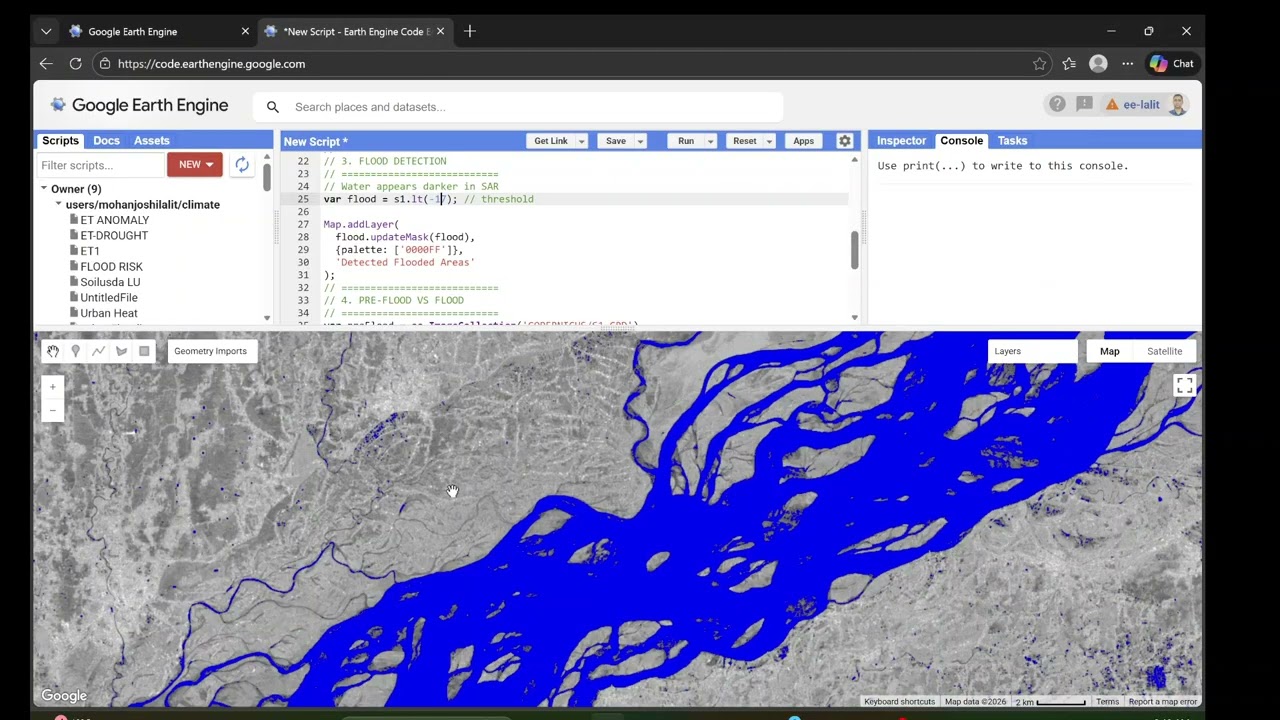Open the Apps button

coord(804,141)
